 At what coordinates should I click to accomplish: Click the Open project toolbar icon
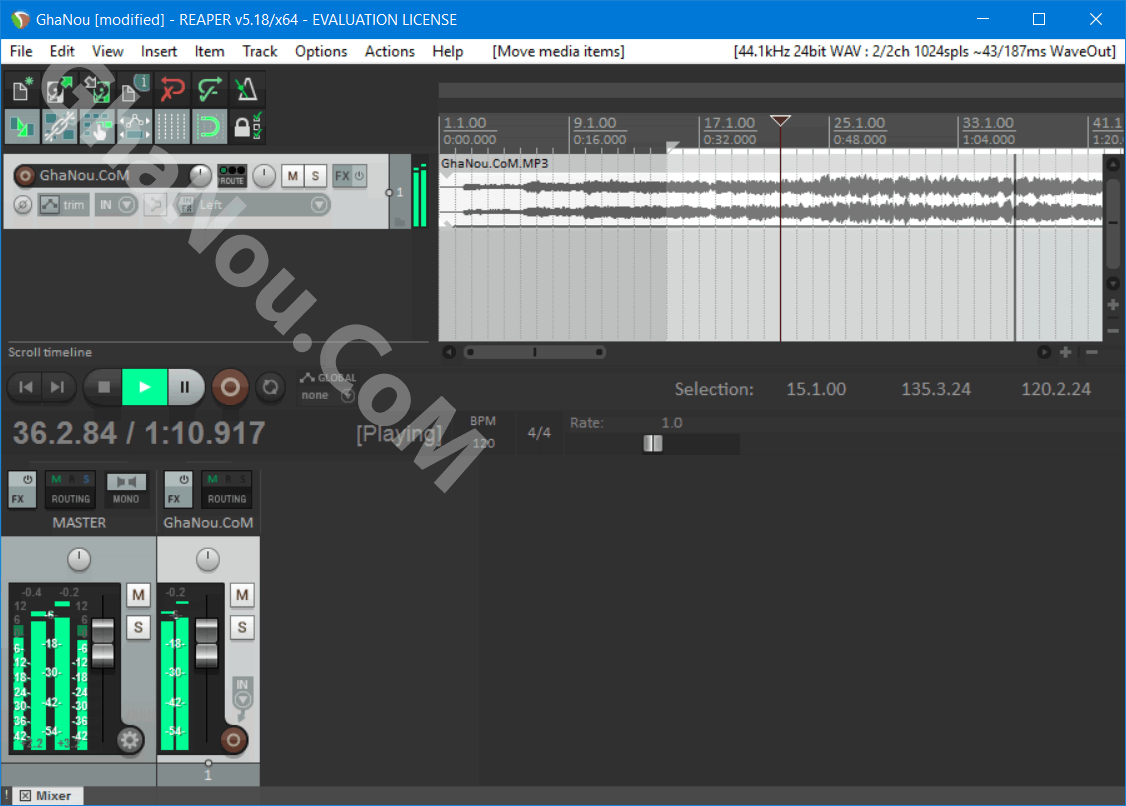click(x=59, y=90)
